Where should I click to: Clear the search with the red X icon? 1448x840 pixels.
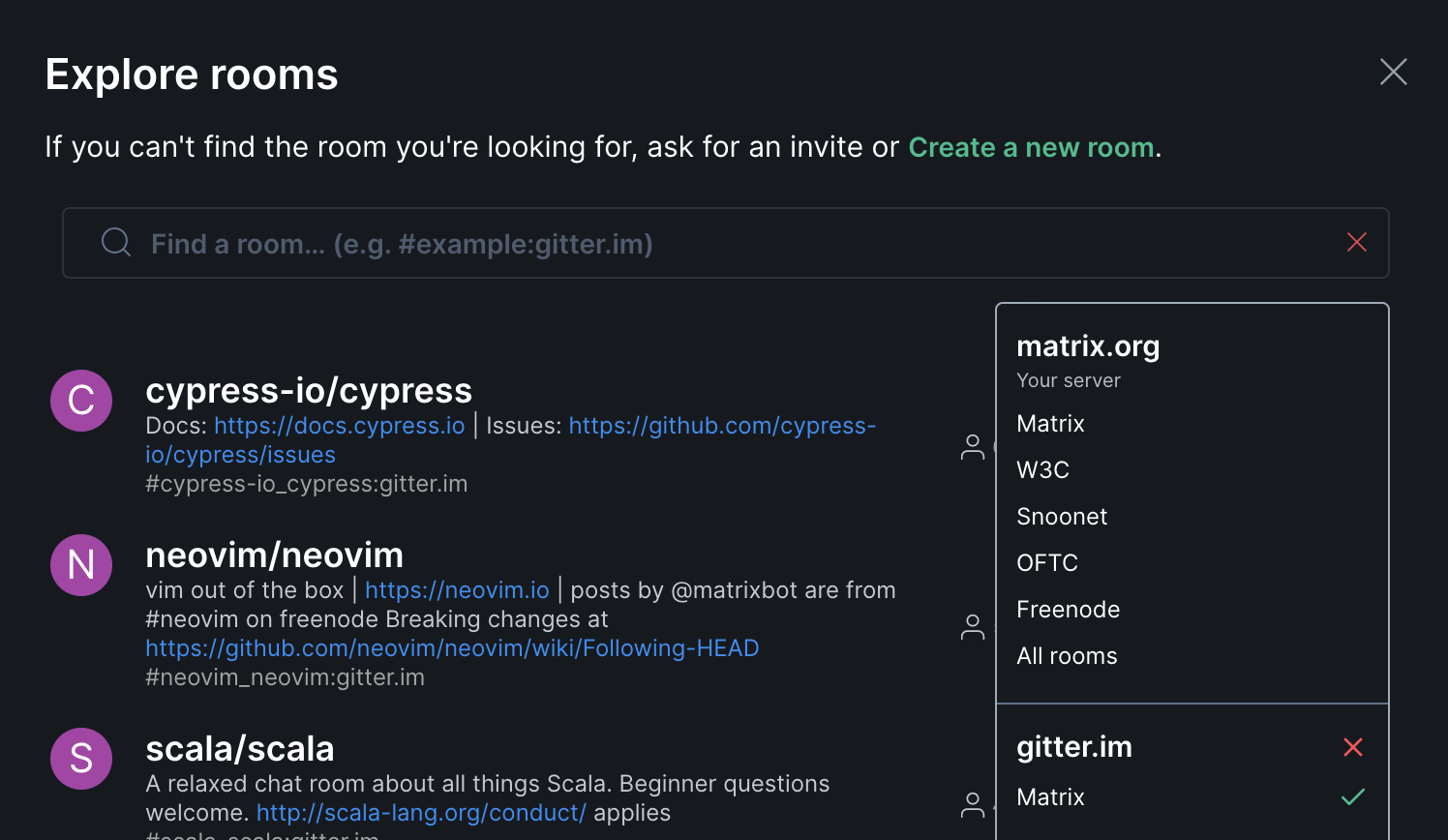tap(1357, 242)
